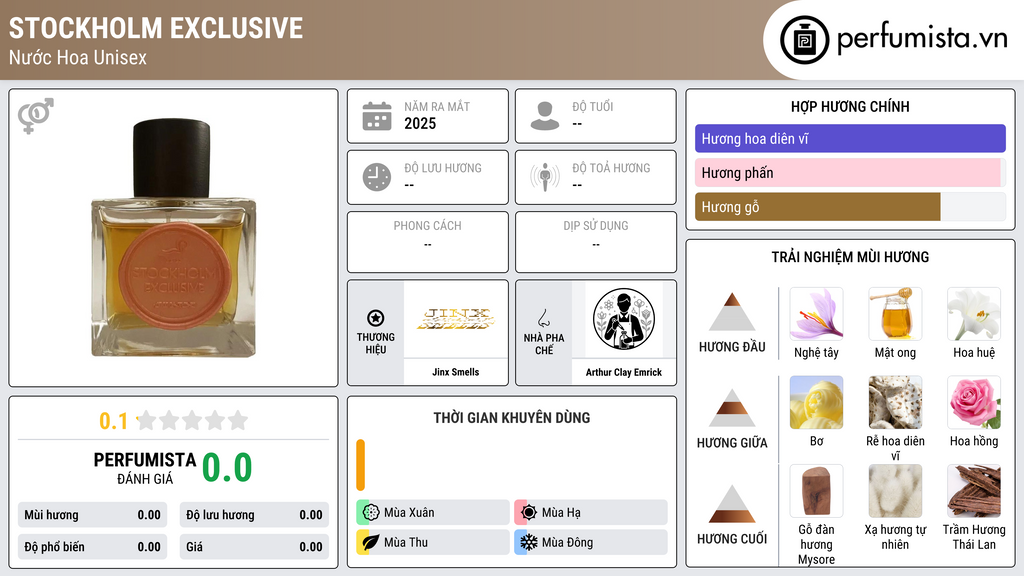This screenshot has width=1024, height=576.
Task: Click the release year 2025 value
Action: pyautogui.click(x=420, y=123)
